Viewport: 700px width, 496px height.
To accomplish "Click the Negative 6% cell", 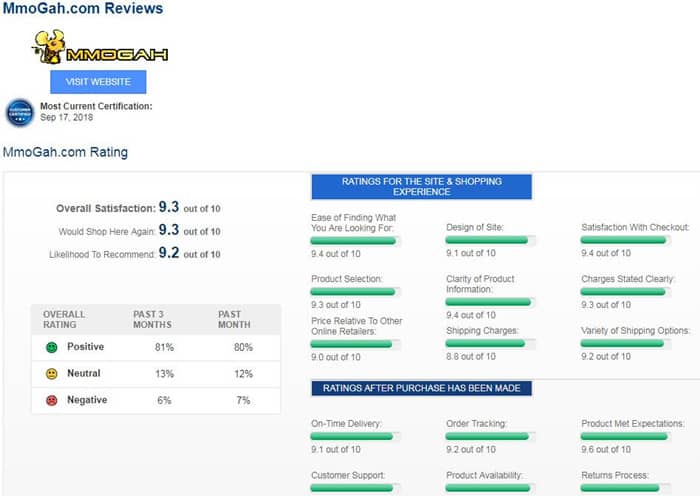I will click(x=164, y=400).
